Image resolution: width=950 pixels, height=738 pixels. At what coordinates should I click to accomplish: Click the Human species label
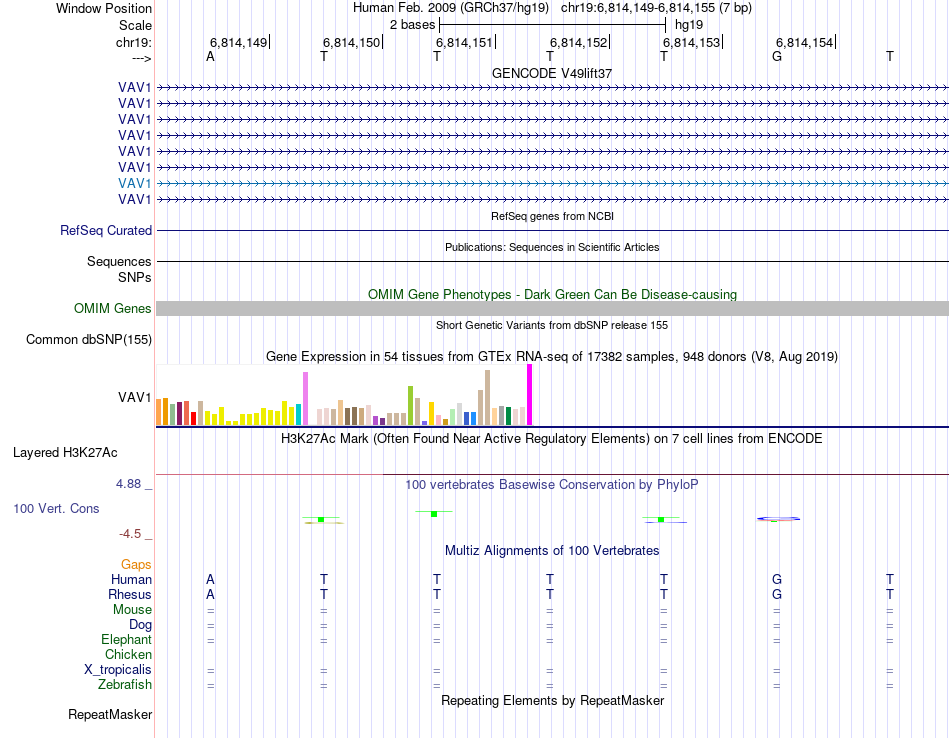(x=131, y=579)
